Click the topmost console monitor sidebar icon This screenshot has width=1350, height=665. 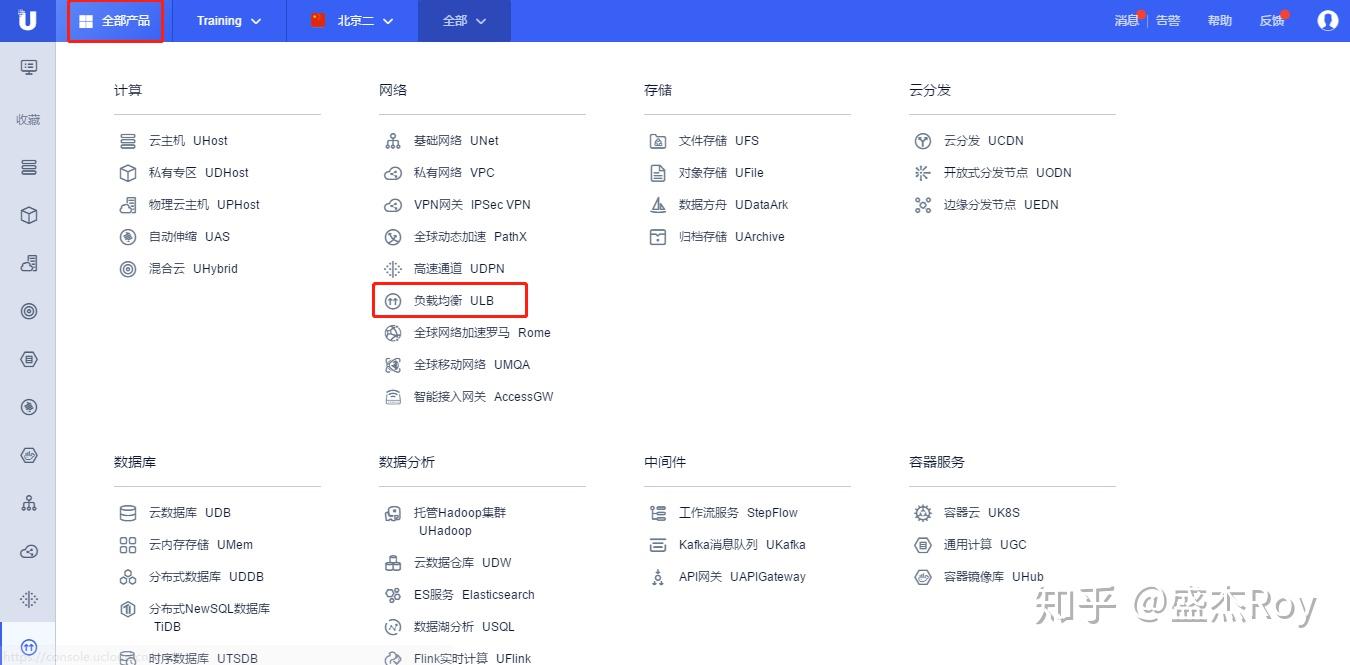27,66
